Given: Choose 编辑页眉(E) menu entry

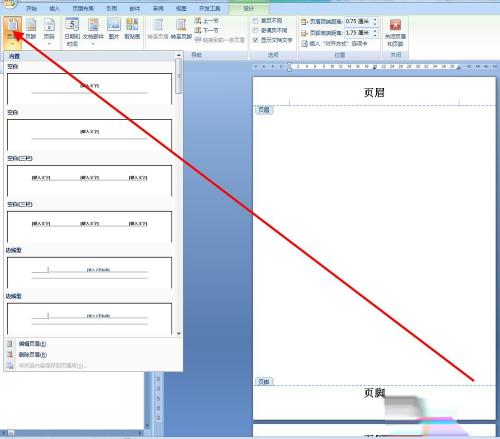Looking at the screenshot, I should (32, 344).
